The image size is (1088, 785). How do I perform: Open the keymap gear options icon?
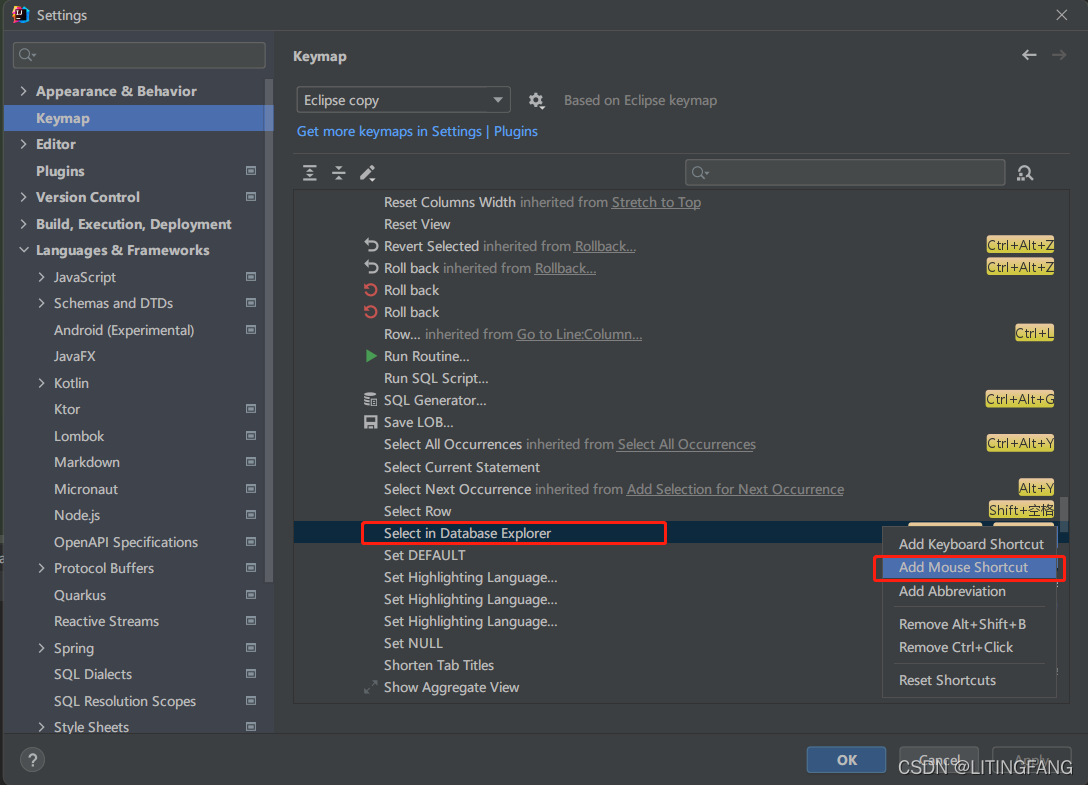point(536,101)
